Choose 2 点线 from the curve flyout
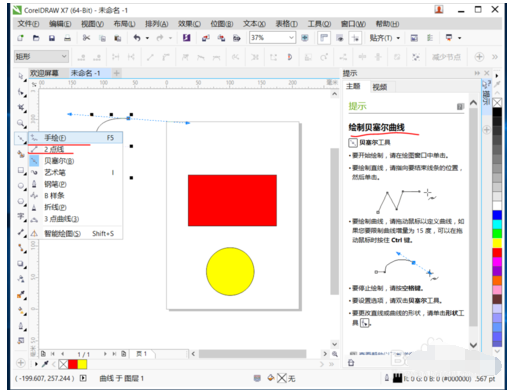 coord(75,149)
